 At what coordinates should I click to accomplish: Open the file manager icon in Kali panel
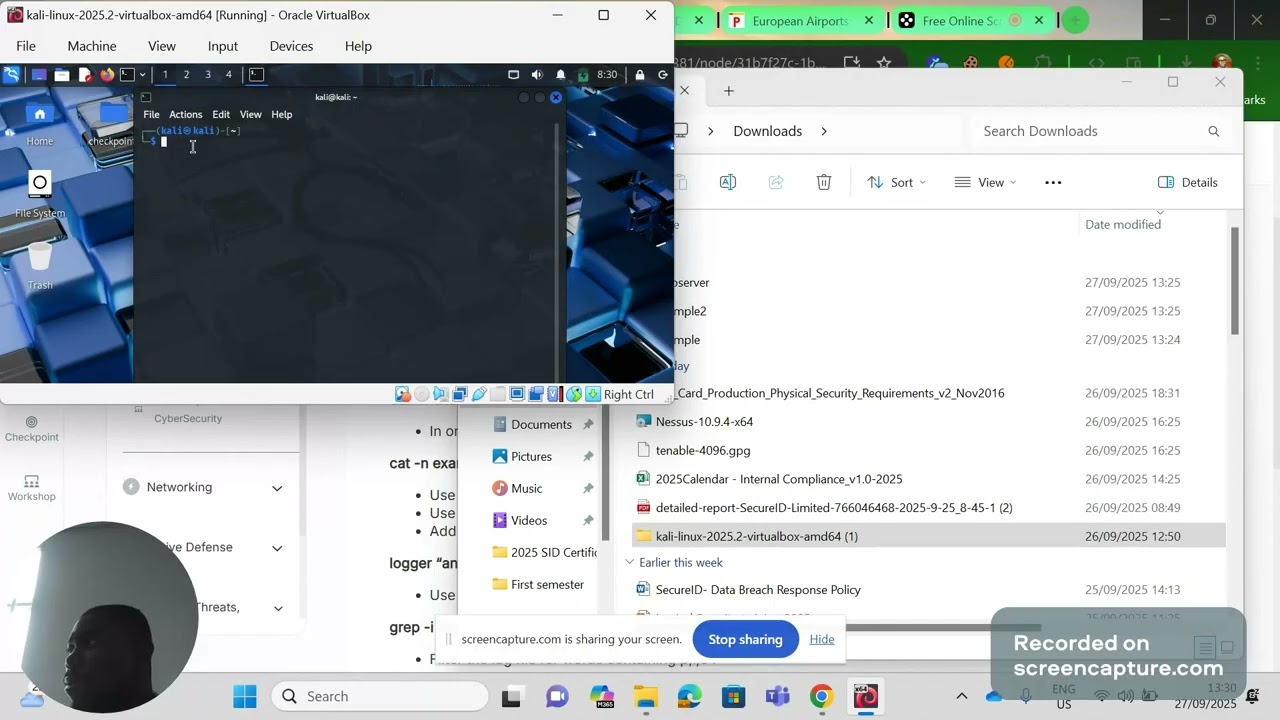(x=62, y=74)
